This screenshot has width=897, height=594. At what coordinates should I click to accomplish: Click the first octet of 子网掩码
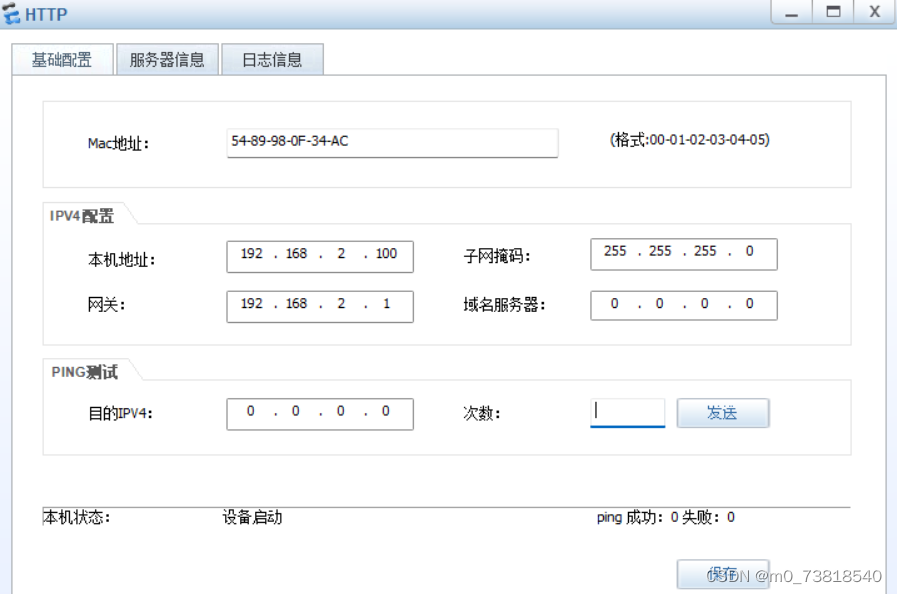[x=614, y=253]
